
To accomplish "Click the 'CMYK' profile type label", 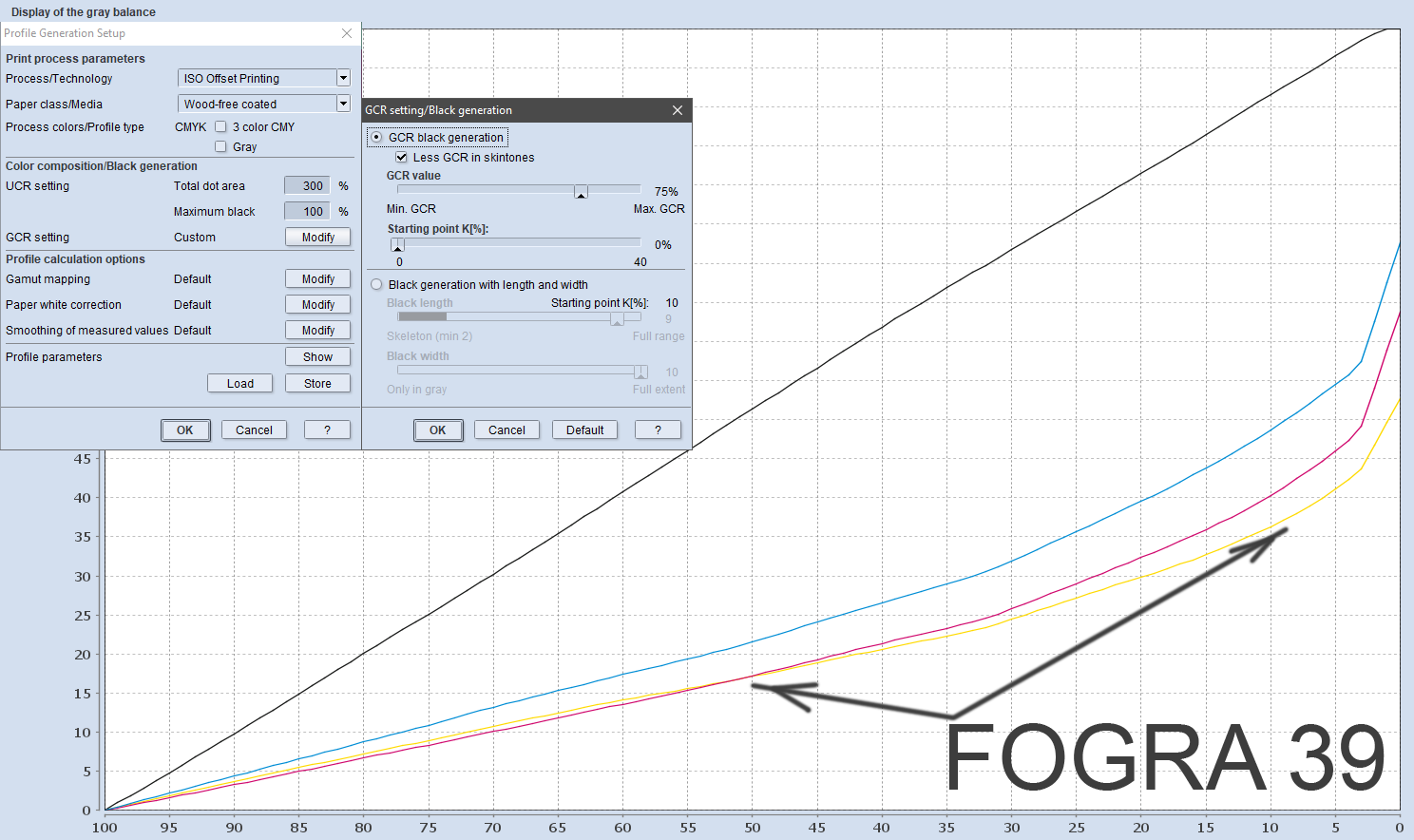I will click(191, 127).
